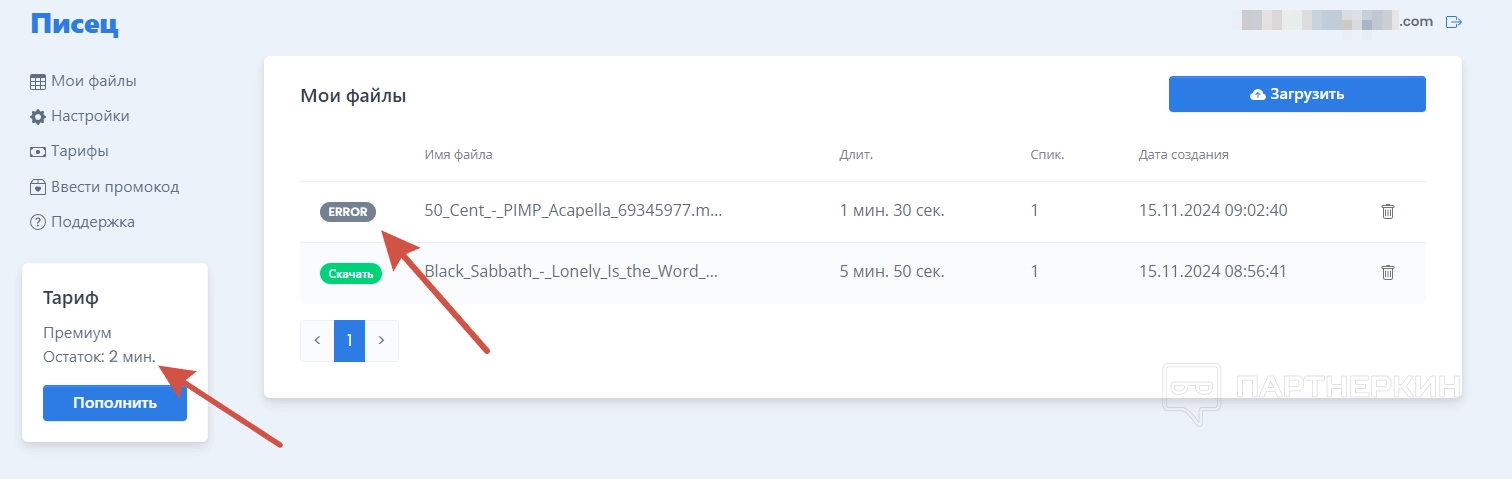Select page 1 in pagination
Image resolution: width=1512 pixels, height=479 pixels.
349,340
